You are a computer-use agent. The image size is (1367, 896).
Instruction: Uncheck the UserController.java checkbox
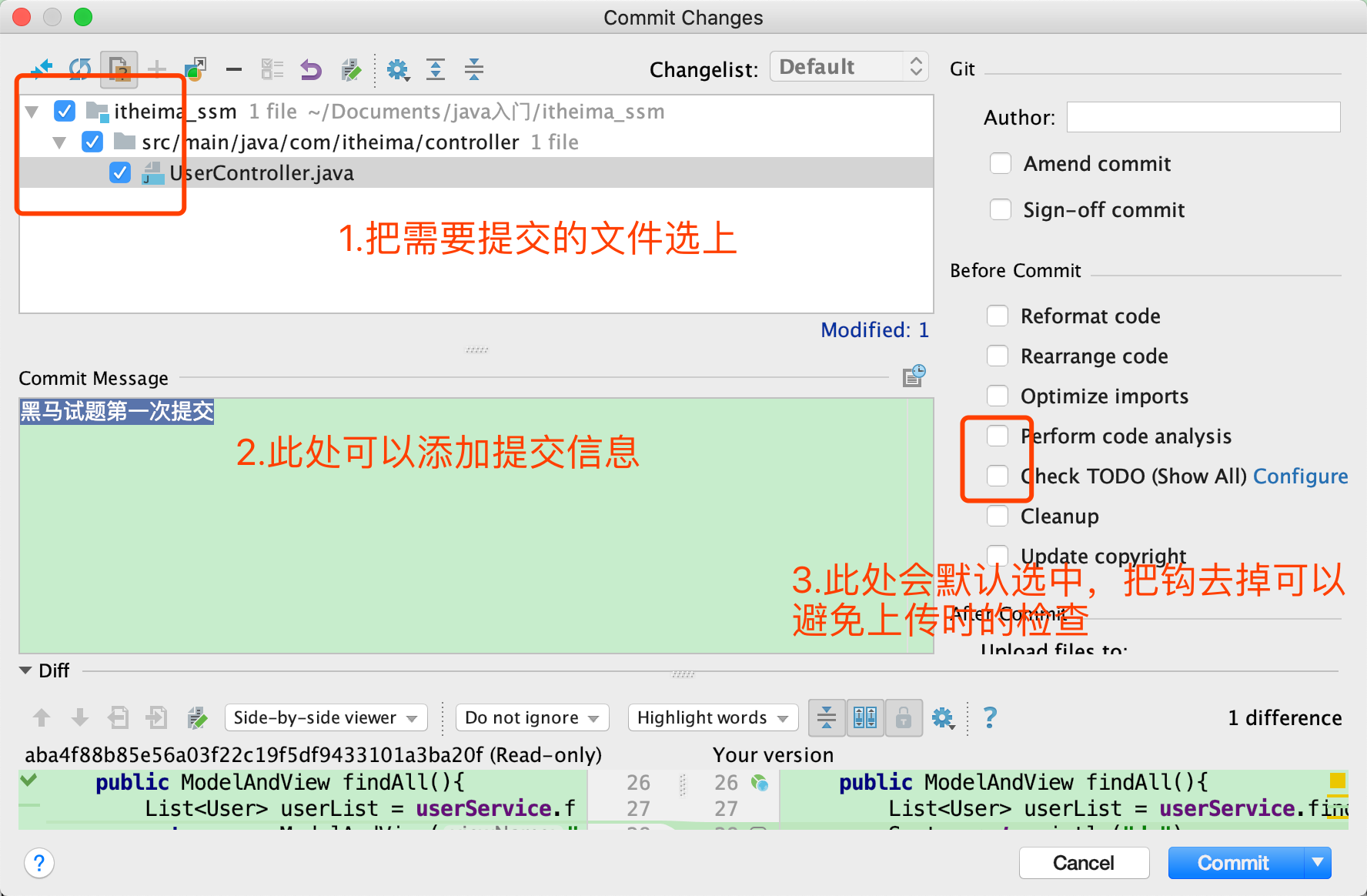(x=120, y=172)
